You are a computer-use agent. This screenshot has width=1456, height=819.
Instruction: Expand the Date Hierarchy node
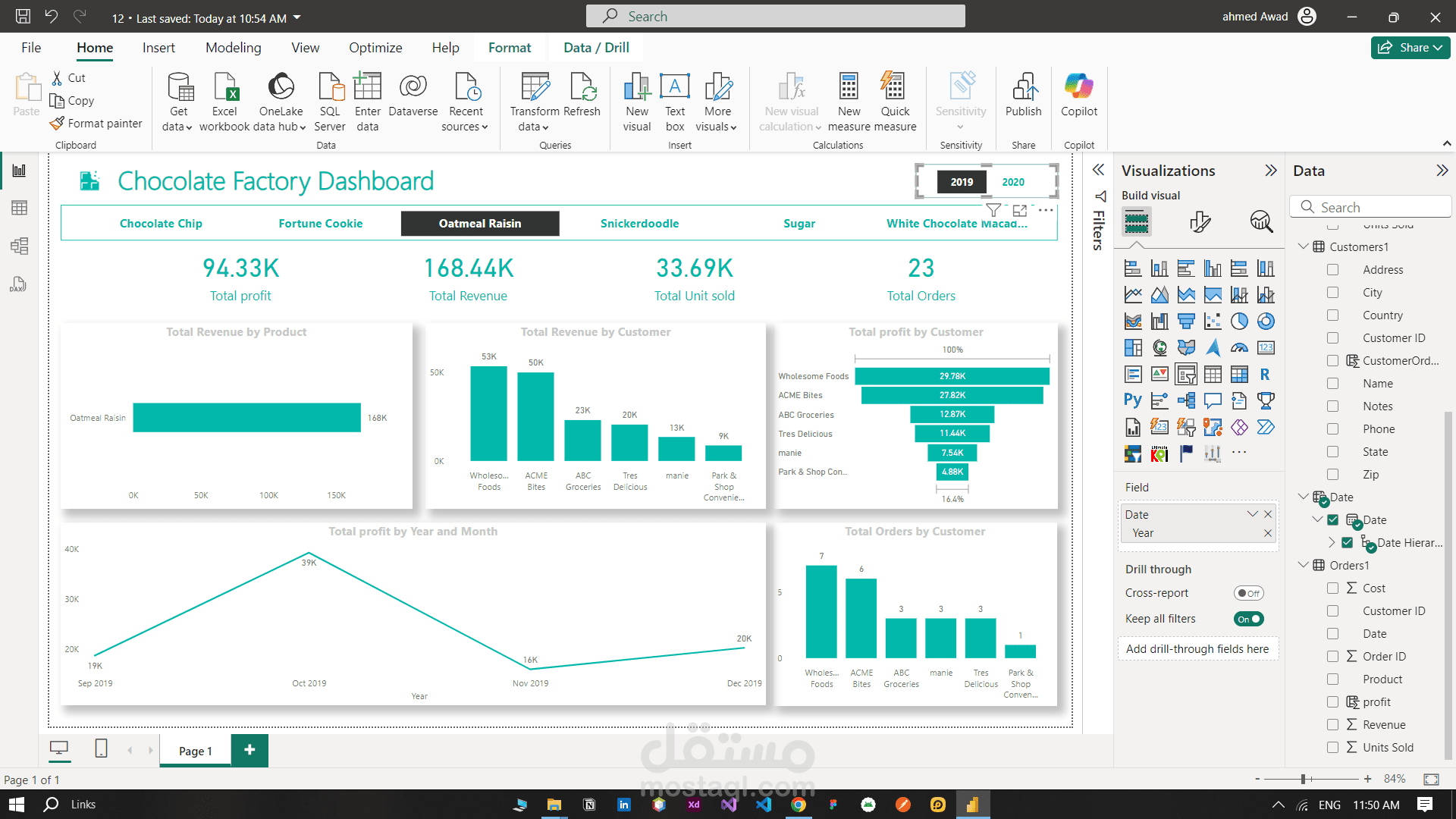point(1332,543)
